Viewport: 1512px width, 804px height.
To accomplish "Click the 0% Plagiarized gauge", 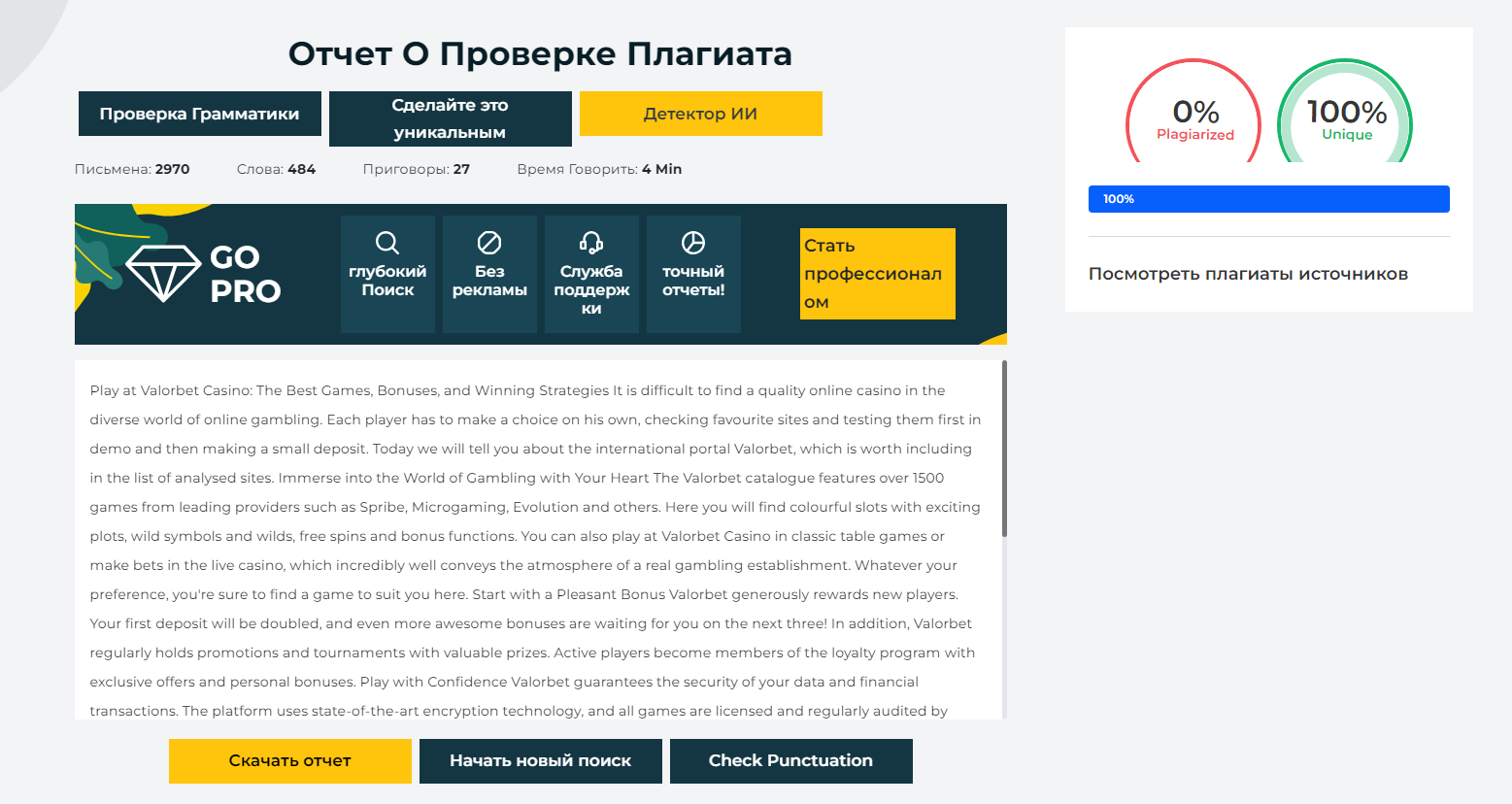I will click(1193, 111).
